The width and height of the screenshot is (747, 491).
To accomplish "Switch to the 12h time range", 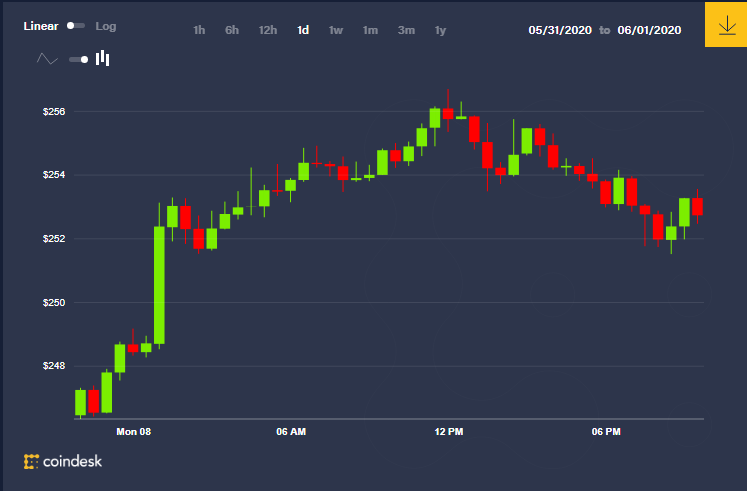I will (x=268, y=30).
